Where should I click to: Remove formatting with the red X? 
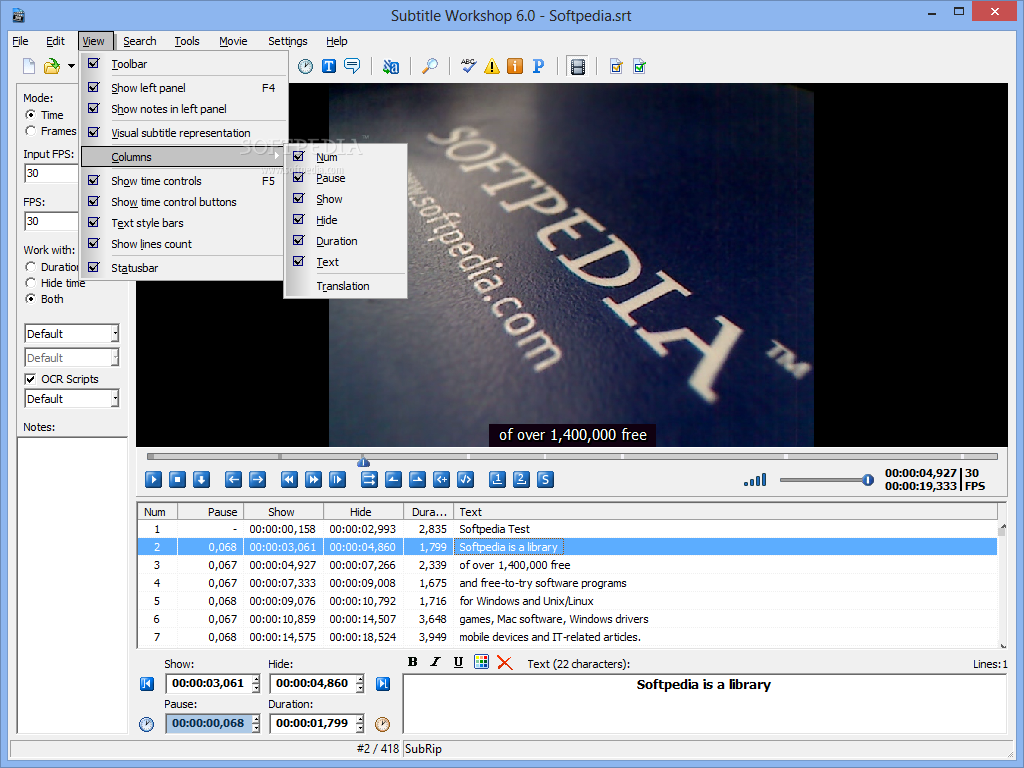click(x=505, y=662)
